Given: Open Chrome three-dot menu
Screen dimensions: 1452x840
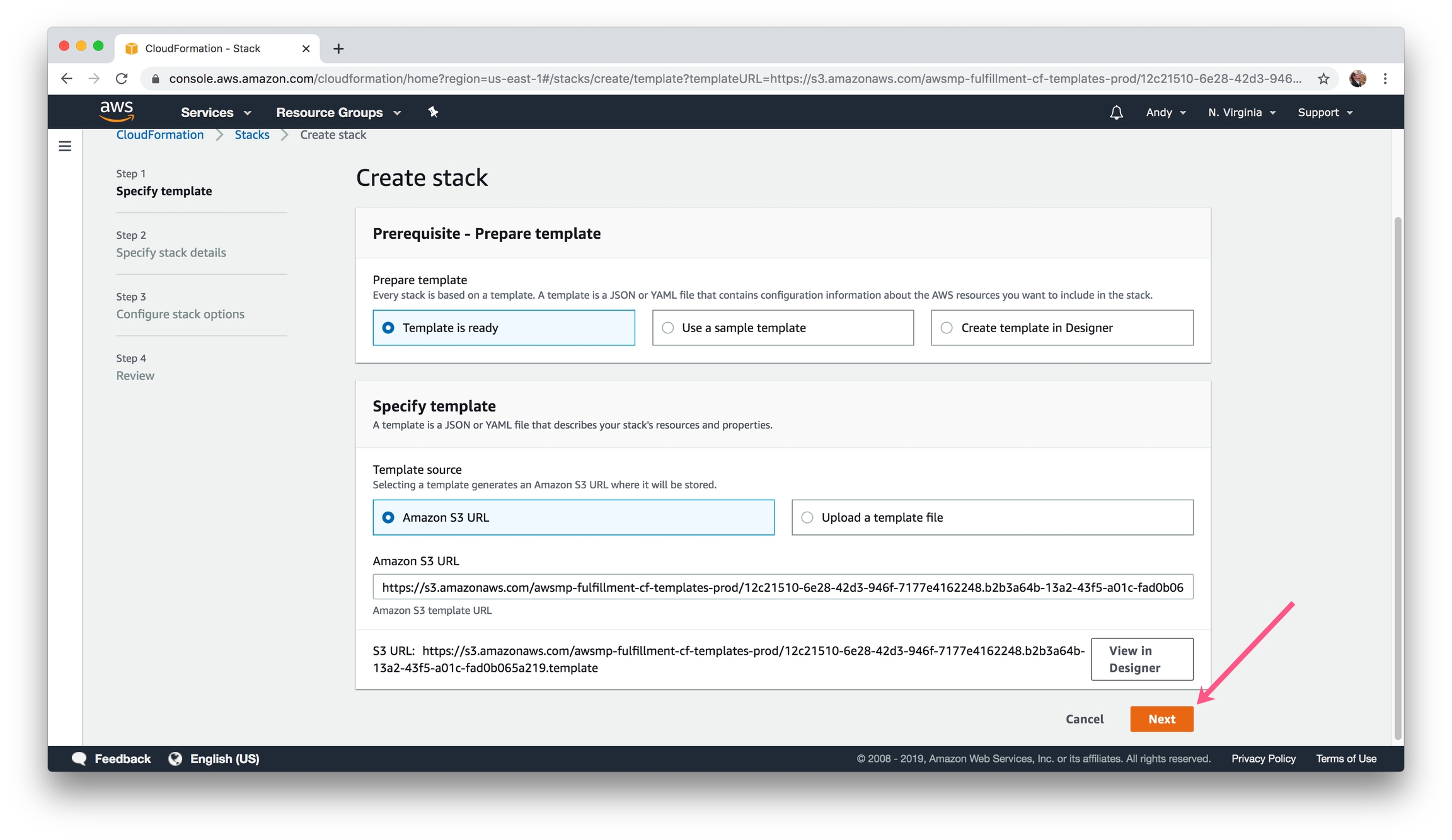Looking at the screenshot, I should point(1385,79).
